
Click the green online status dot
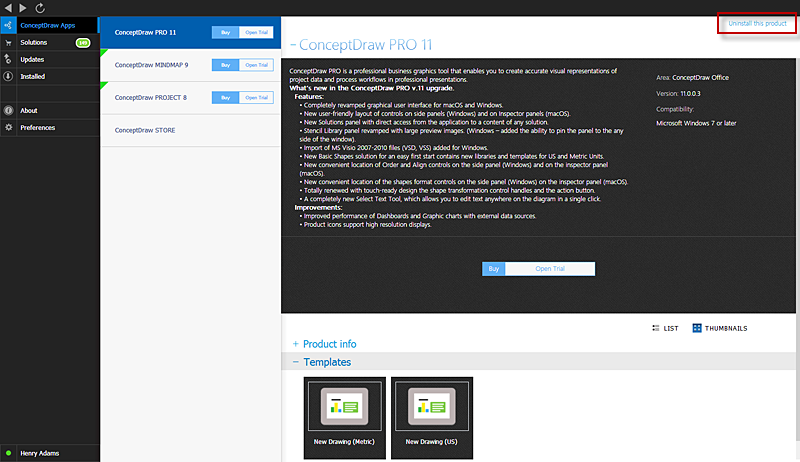tap(8, 453)
